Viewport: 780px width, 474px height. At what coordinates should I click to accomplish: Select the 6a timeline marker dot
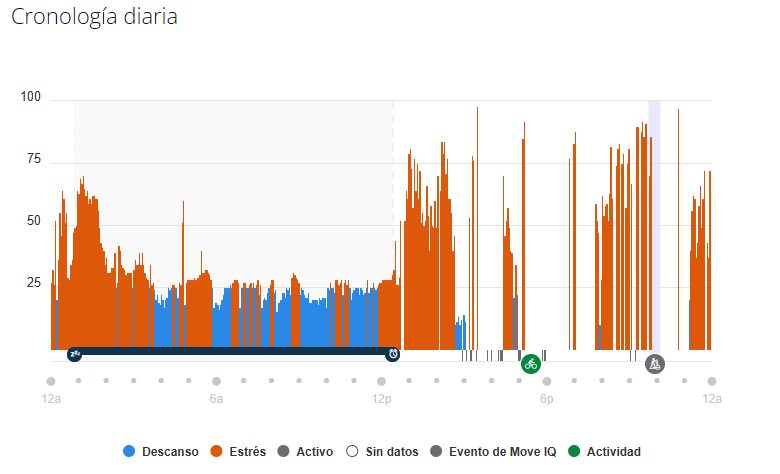(216, 381)
